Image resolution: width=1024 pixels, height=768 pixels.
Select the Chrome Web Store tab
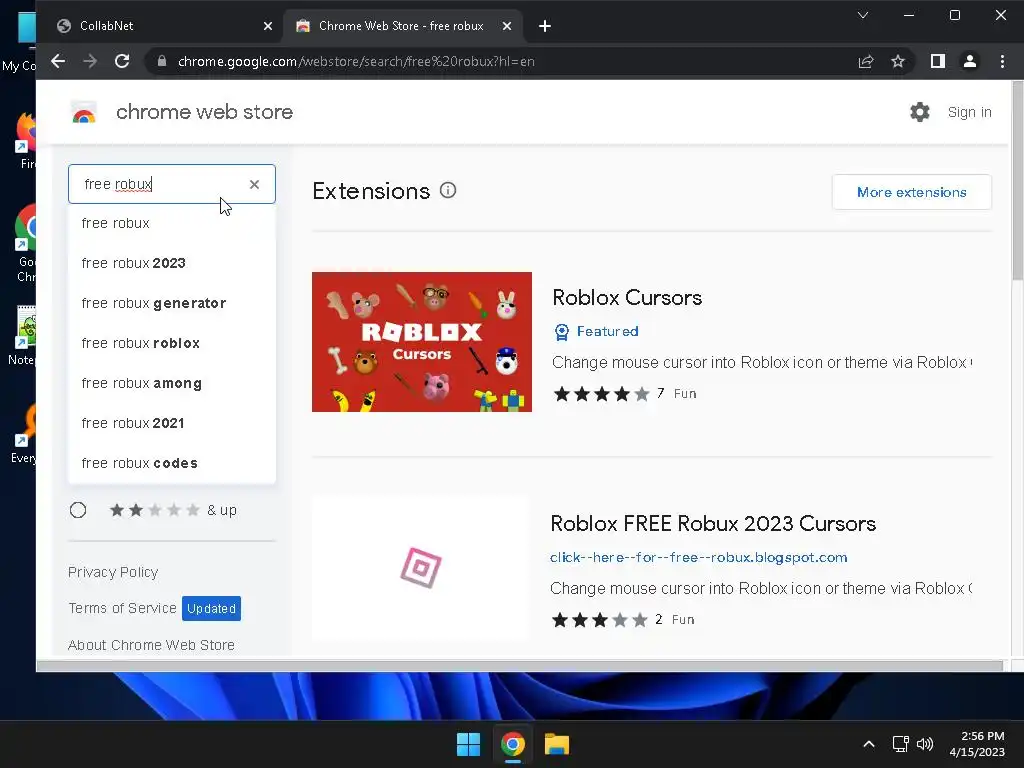point(402,26)
